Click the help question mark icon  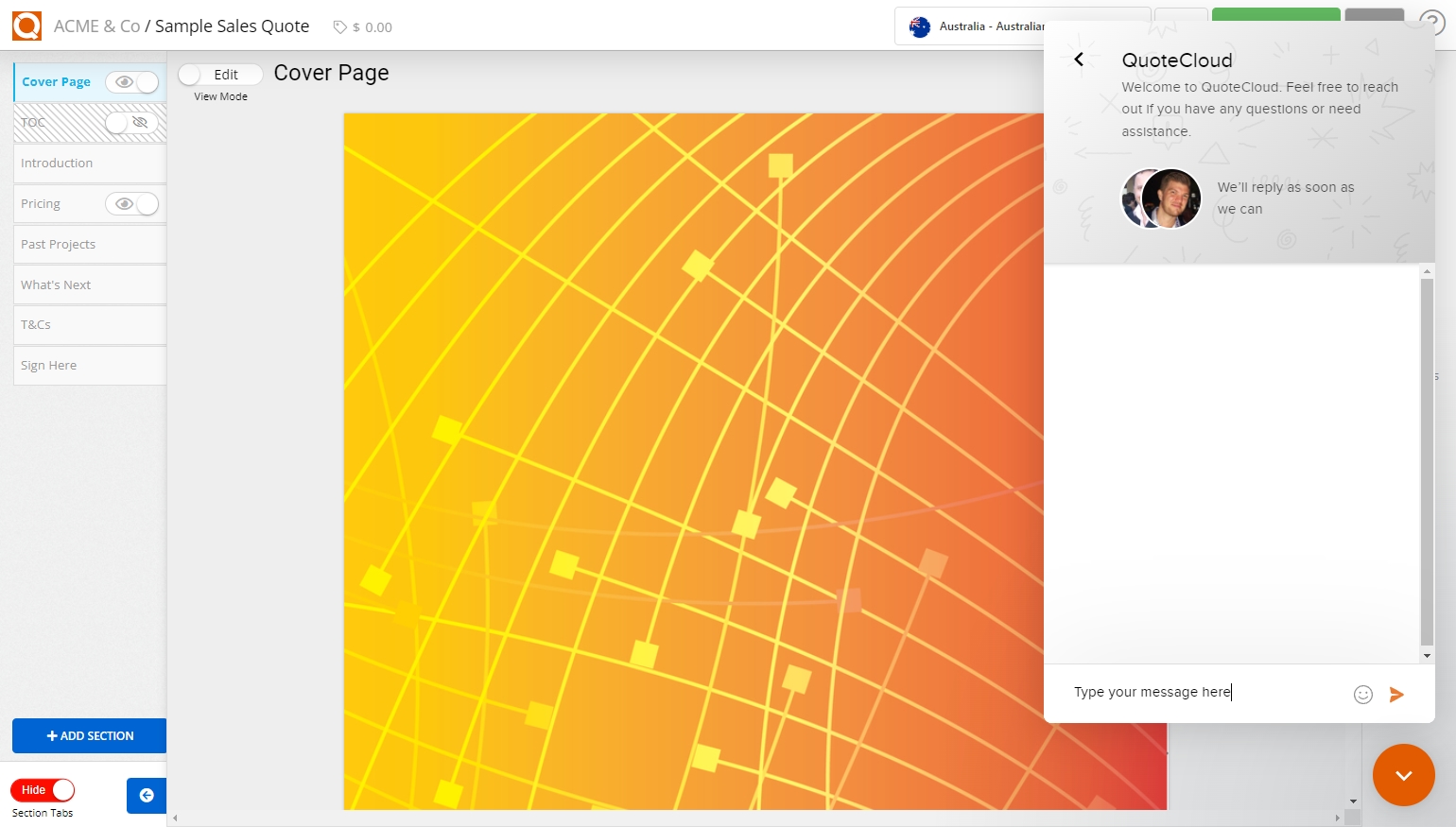click(x=1431, y=24)
